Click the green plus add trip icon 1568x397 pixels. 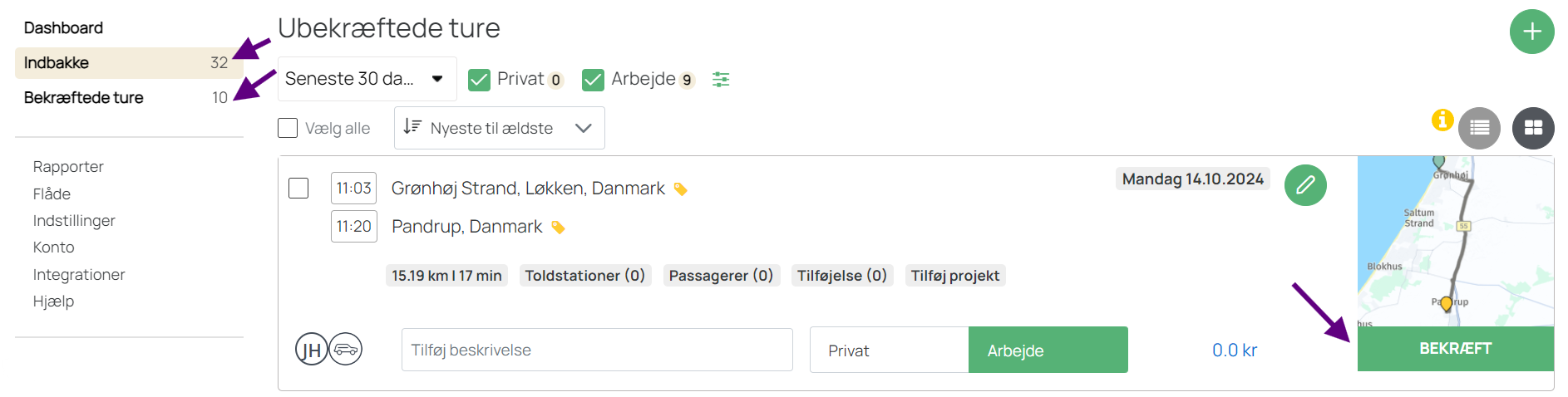coord(1531,32)
